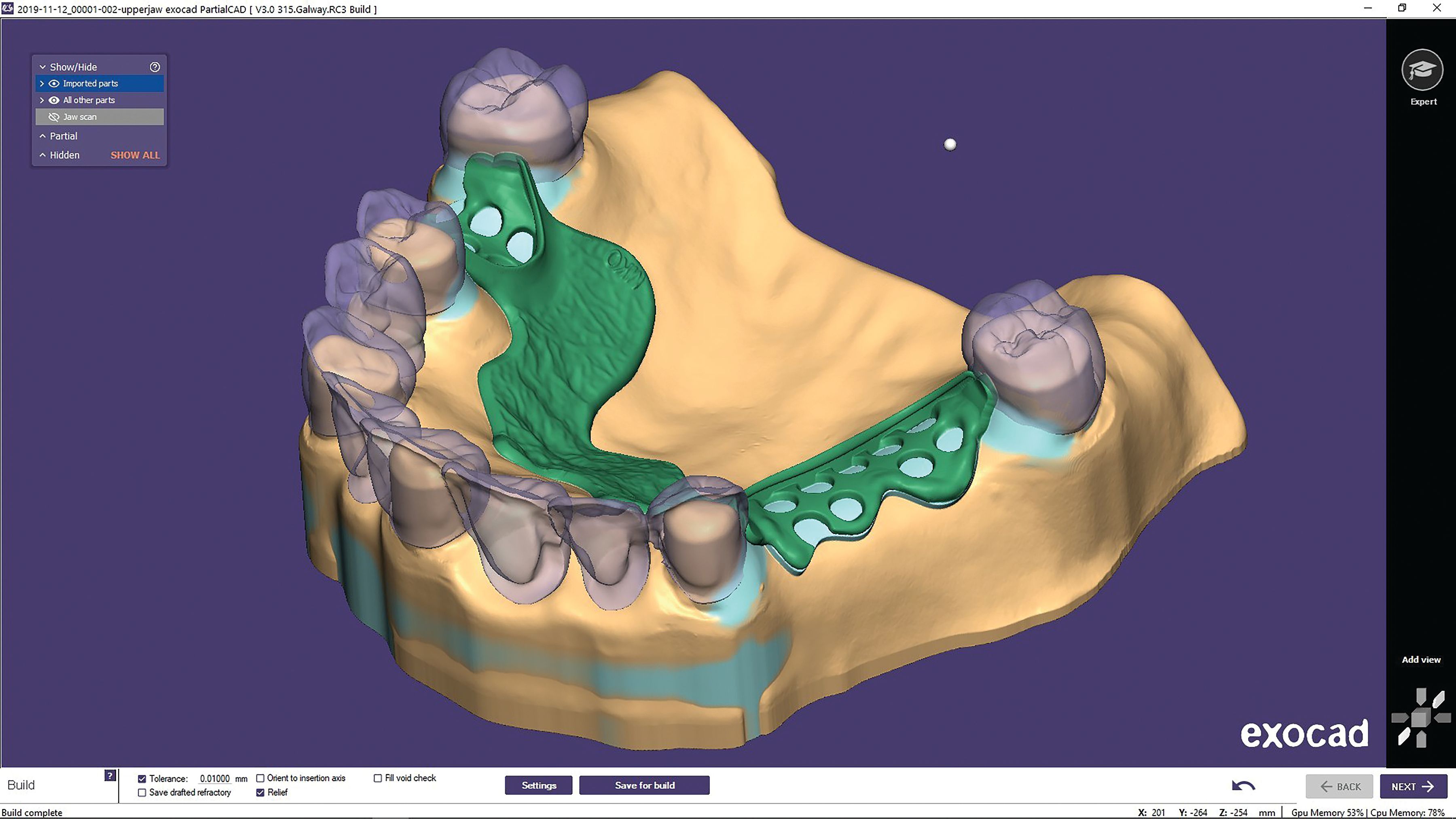The image size is (1456, 819).
Task: Click the undo arrow icon
Action: coord(1243,786)
